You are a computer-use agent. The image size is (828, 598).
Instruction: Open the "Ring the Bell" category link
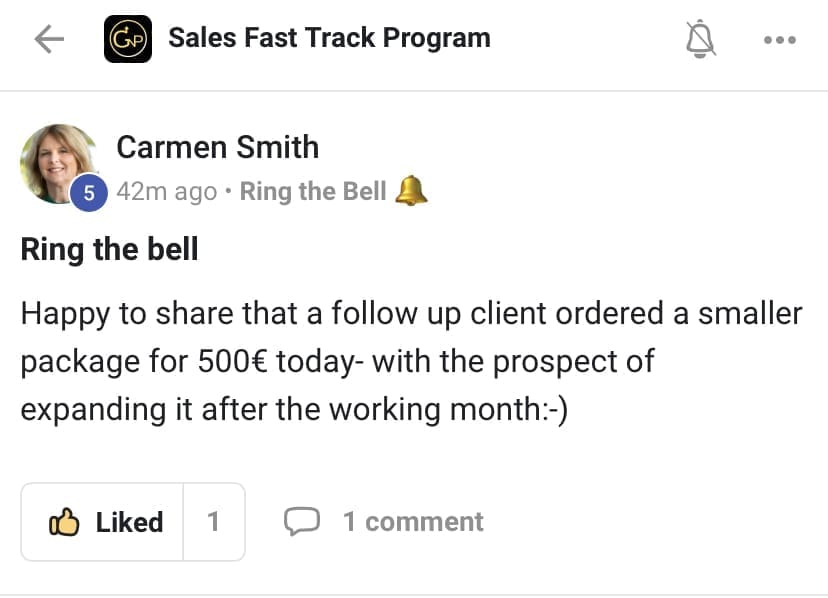coord(313,191)
